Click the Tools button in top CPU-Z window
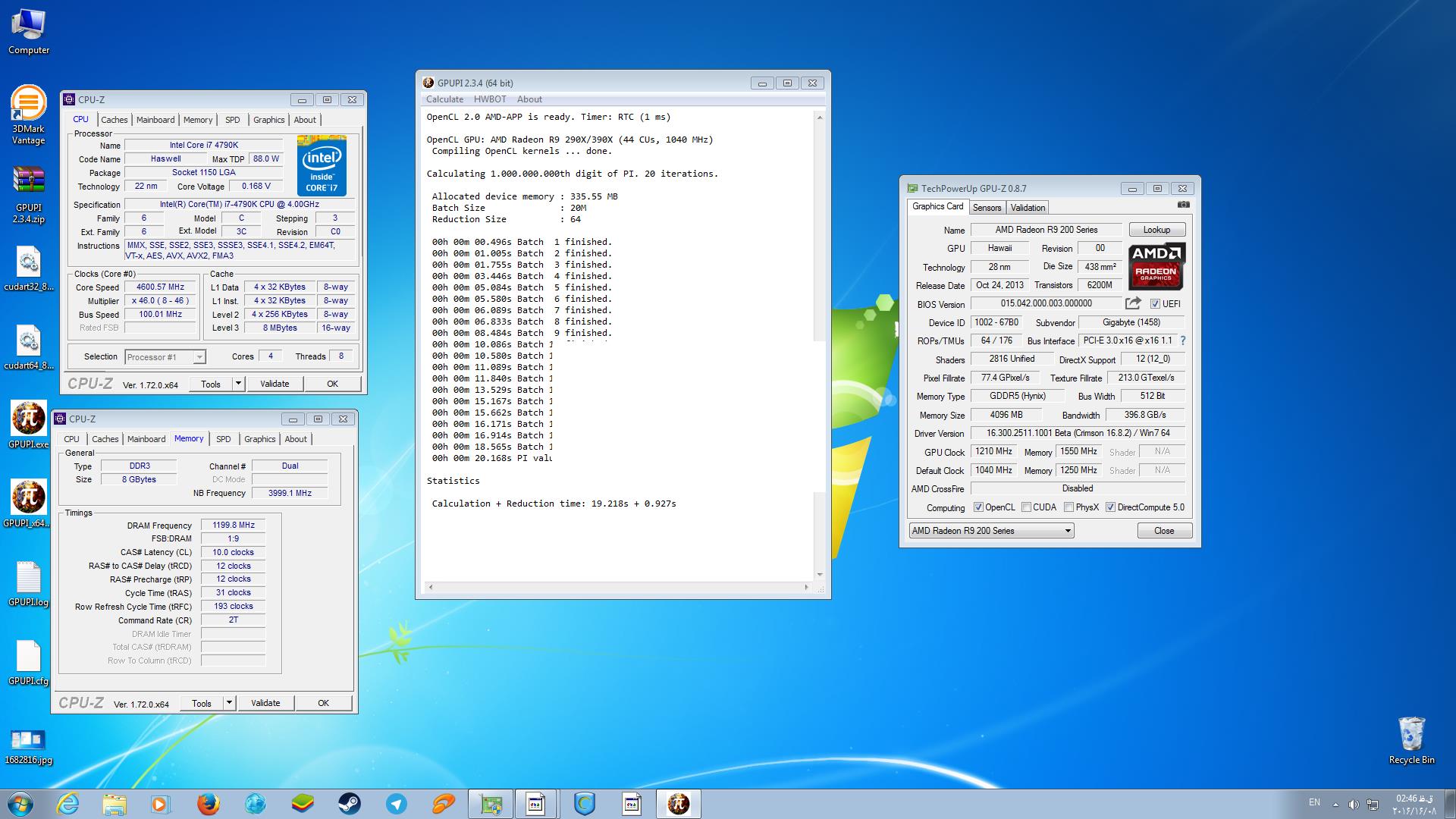 tap(211, 384)
